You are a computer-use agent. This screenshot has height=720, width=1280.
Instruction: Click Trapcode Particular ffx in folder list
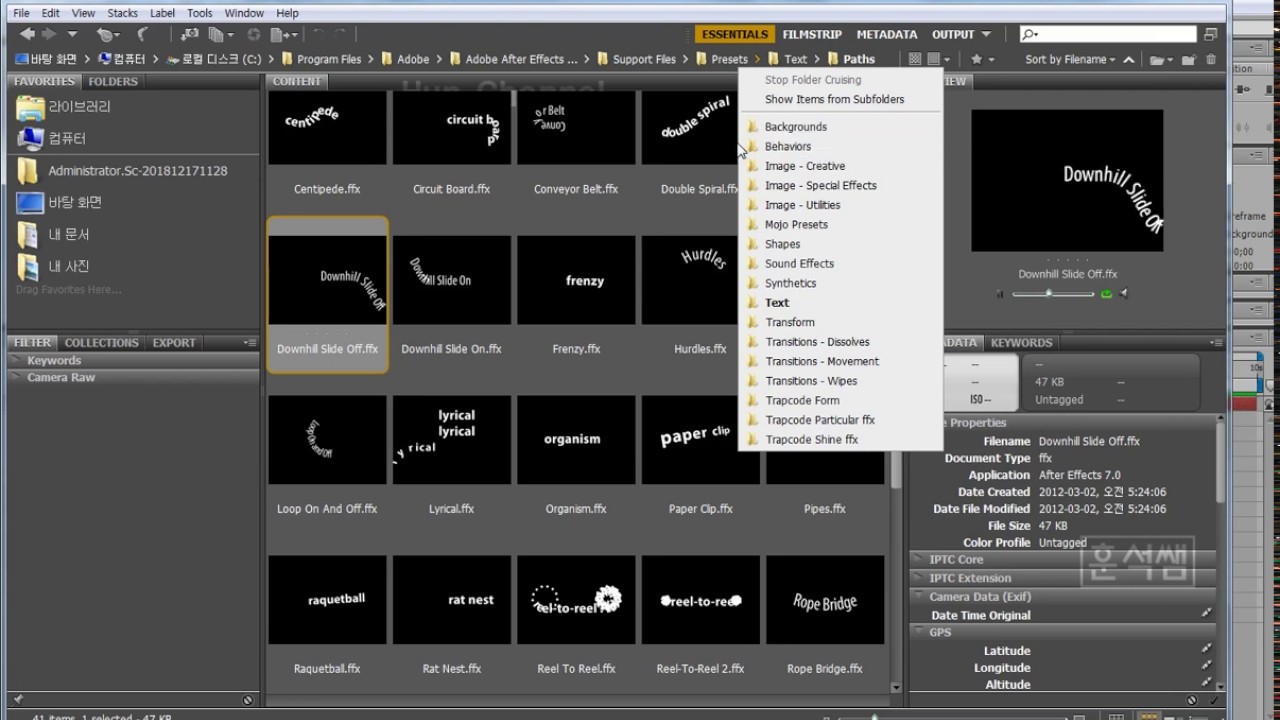tap(820, 420)
